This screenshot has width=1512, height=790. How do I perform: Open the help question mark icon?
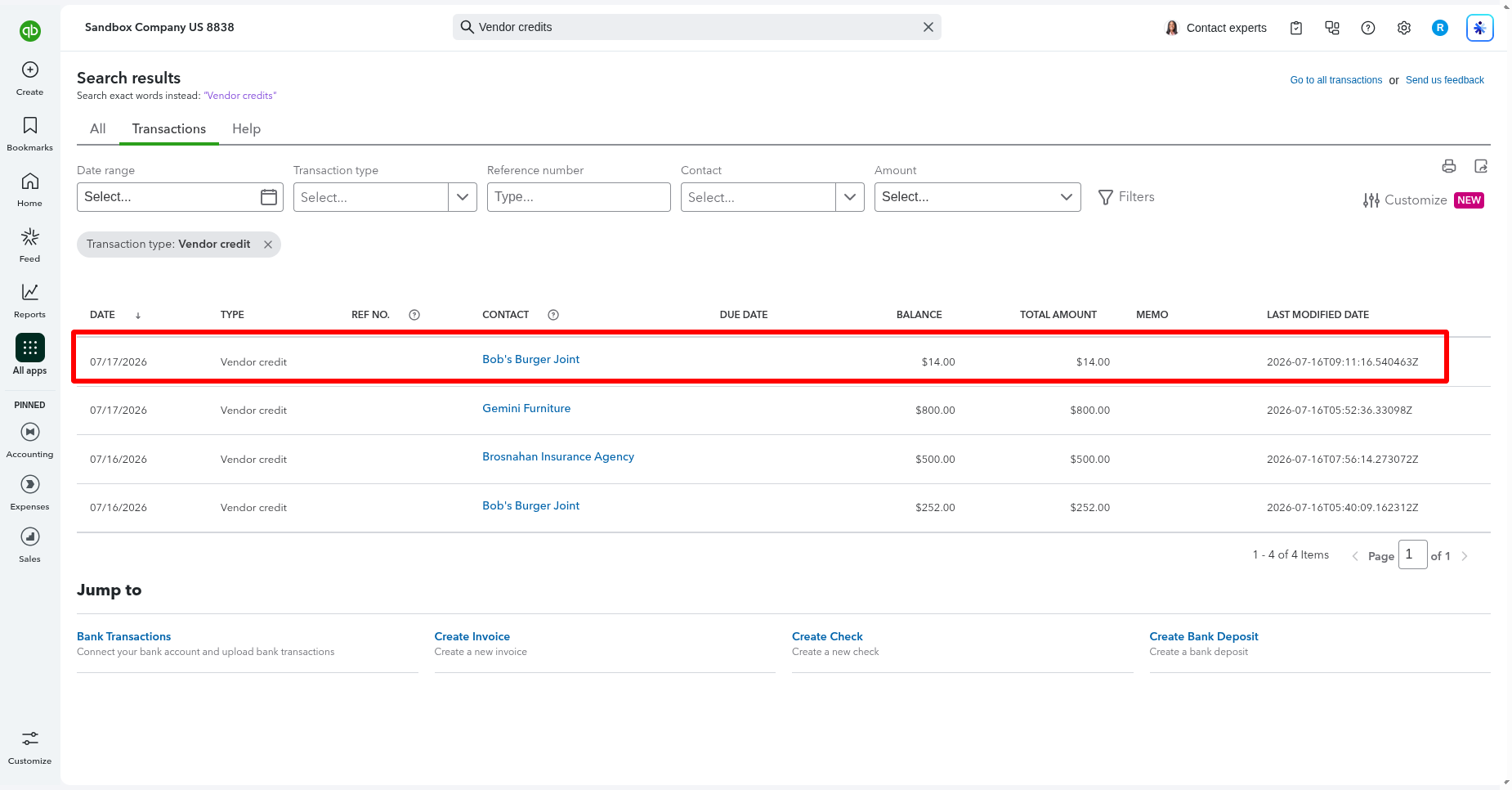(x=1368, y=28)
